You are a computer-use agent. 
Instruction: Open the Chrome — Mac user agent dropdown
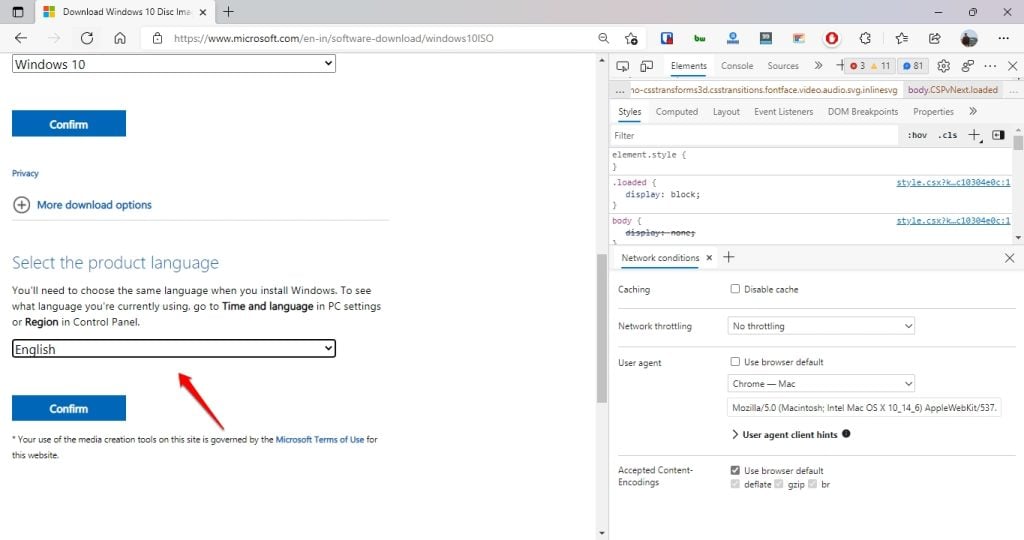(821, 383)
